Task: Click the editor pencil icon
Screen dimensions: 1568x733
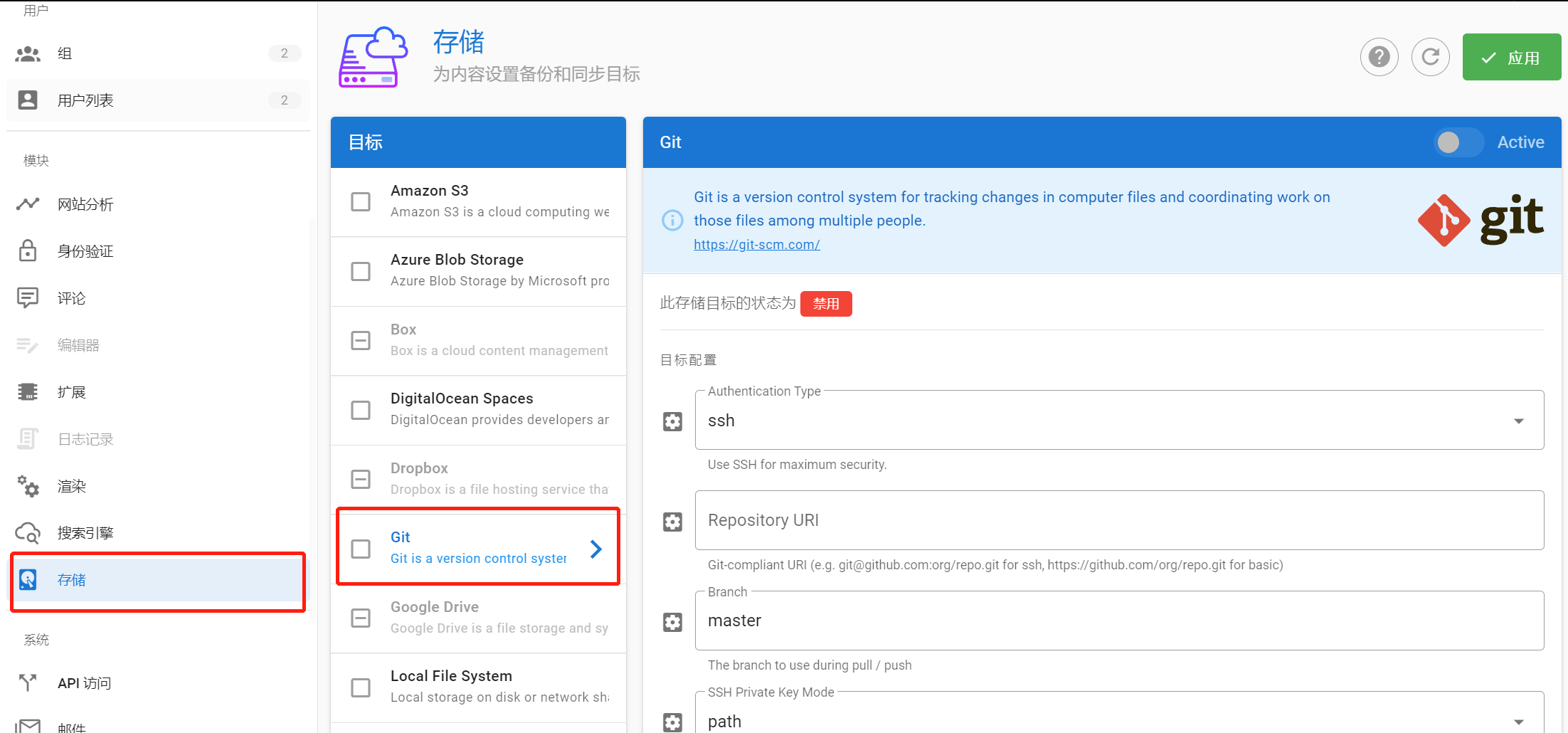Action: [x=28, y=345]
